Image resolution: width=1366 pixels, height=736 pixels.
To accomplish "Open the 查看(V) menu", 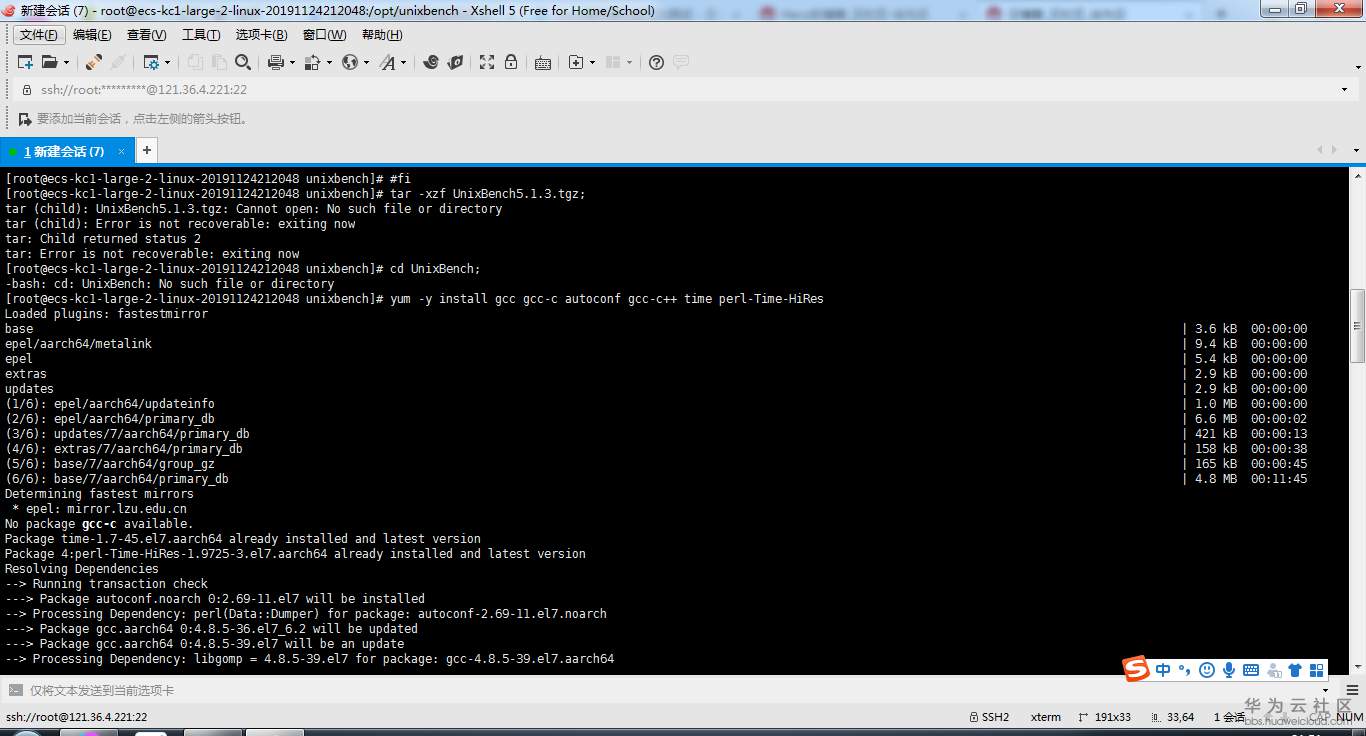I will click(x=147, y=35).
